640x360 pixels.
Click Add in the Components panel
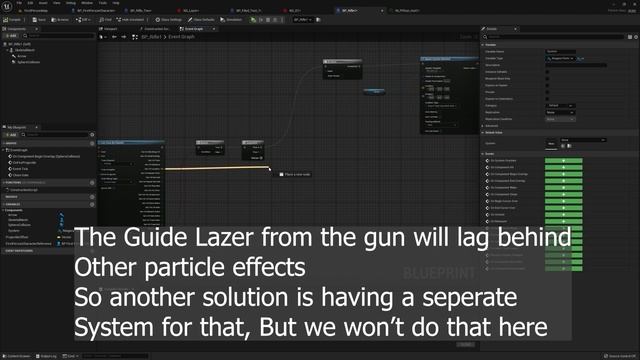[x=11, y=36]
